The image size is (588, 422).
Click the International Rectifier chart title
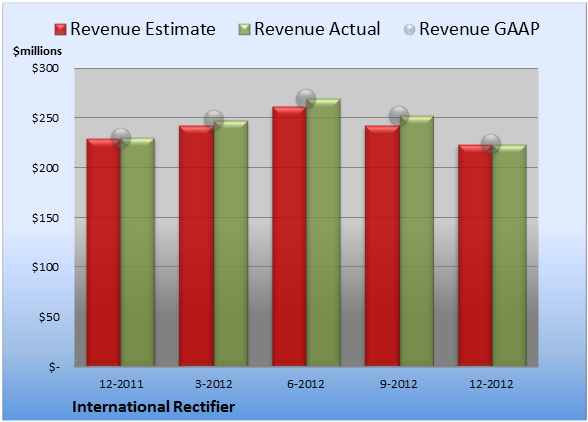[153, 407]
